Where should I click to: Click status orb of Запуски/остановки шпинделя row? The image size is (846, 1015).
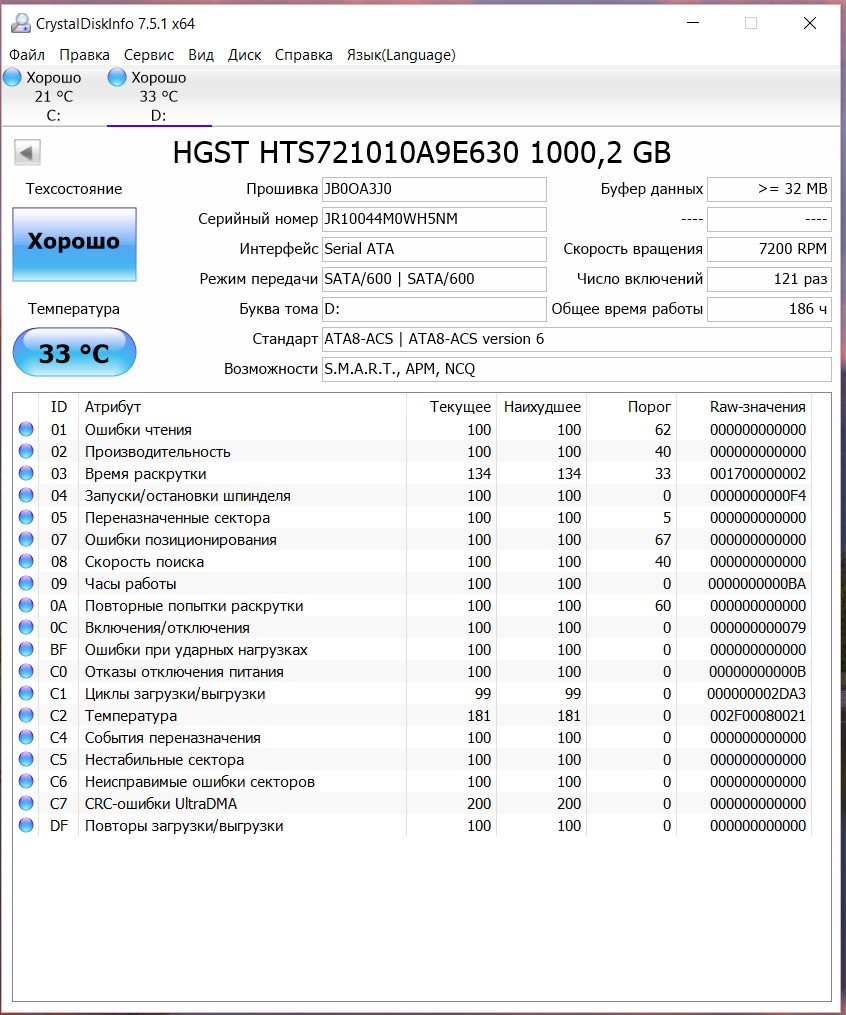pos(26,495)
